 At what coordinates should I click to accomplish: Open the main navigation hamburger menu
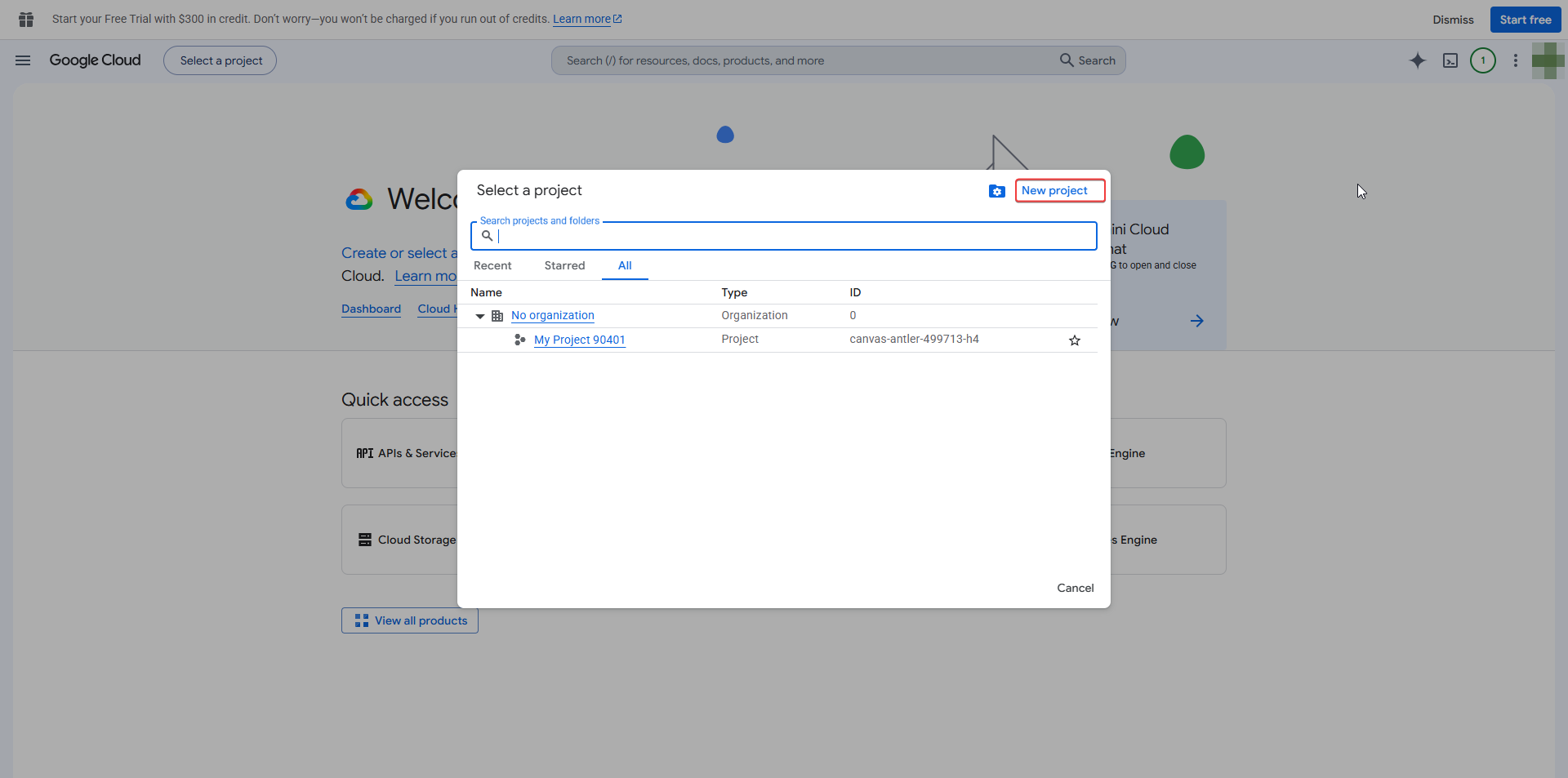coord(23,60)
